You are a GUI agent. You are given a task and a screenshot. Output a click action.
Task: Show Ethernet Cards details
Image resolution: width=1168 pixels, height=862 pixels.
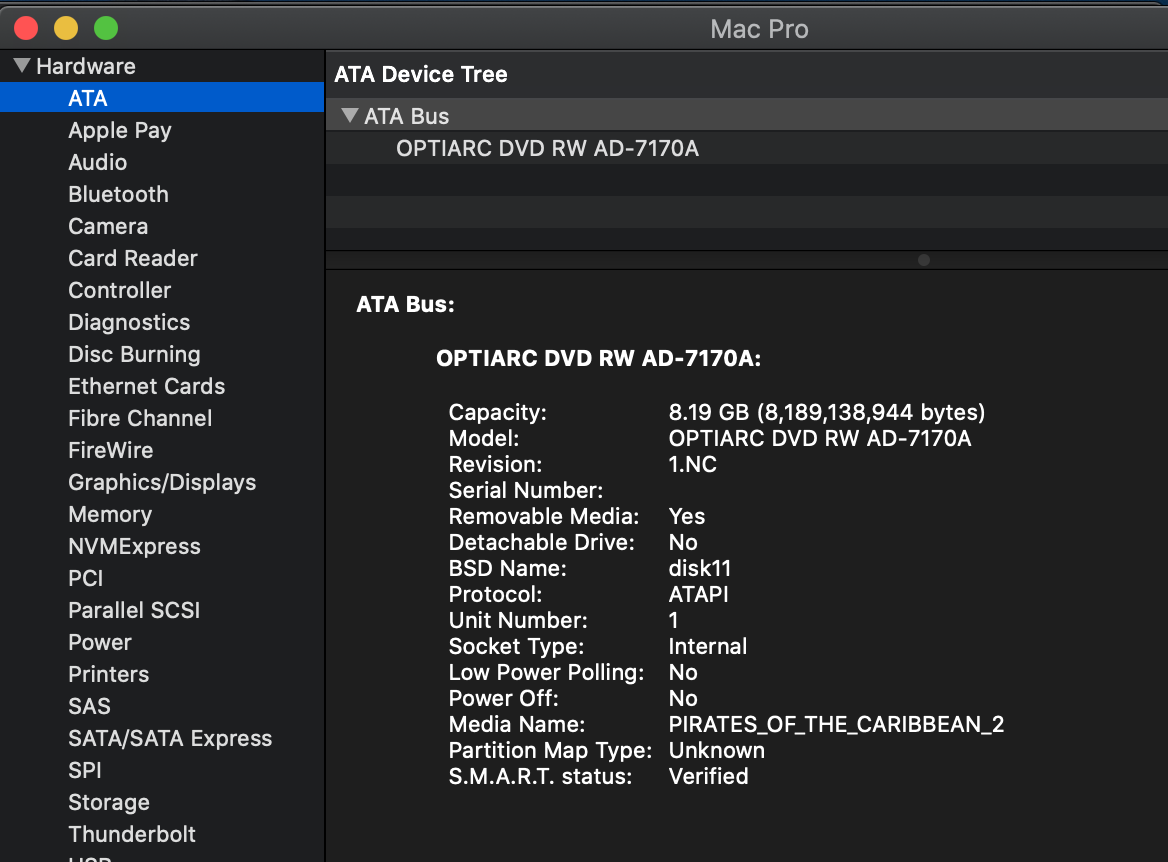(x=146, y=386)
